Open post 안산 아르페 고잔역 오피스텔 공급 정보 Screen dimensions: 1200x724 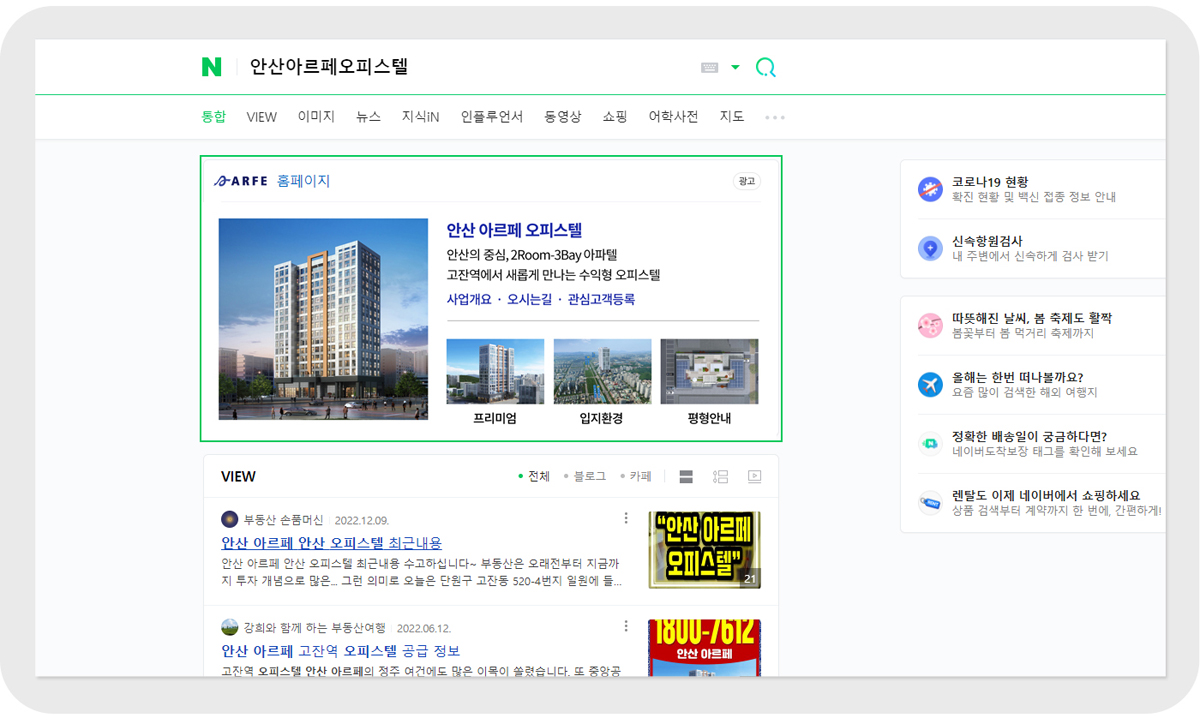click(340, 651)
